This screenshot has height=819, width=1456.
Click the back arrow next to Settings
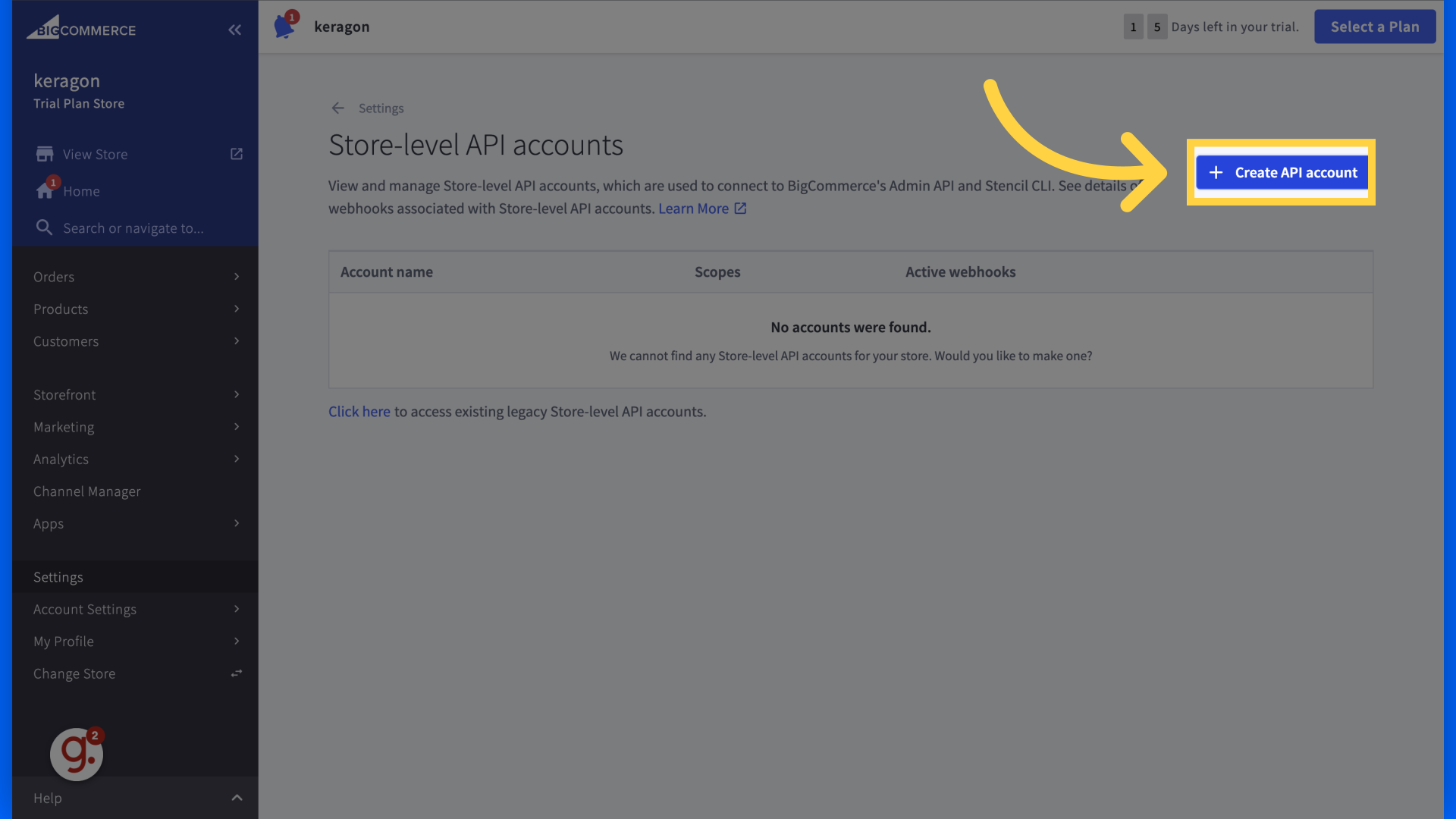pos(337,108)
